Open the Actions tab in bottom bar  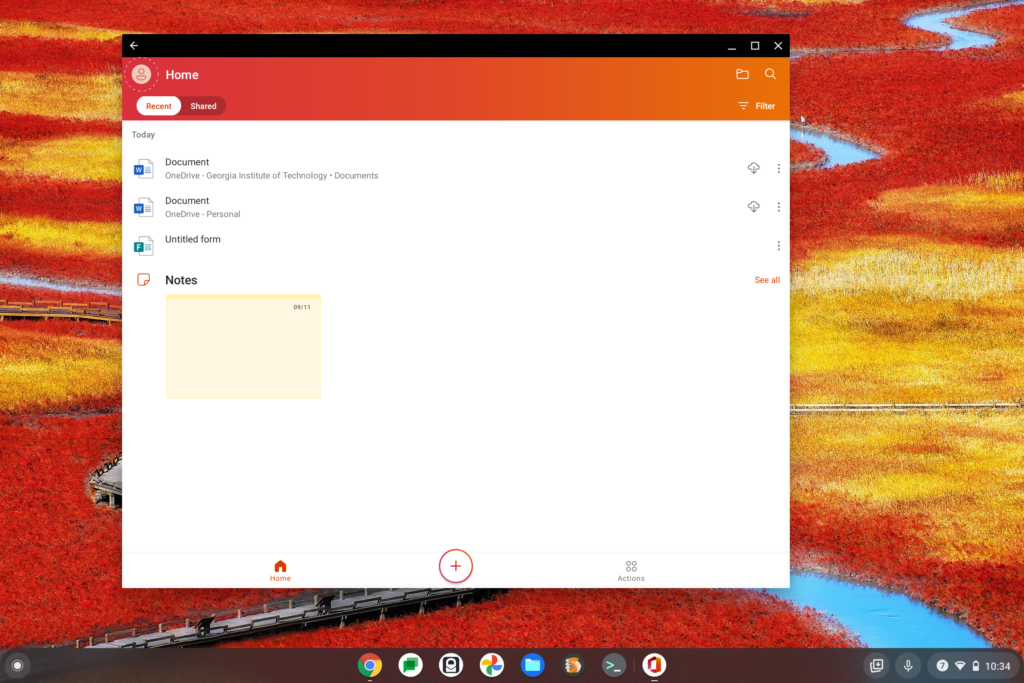pyautogui.click(x=631, y=570)
